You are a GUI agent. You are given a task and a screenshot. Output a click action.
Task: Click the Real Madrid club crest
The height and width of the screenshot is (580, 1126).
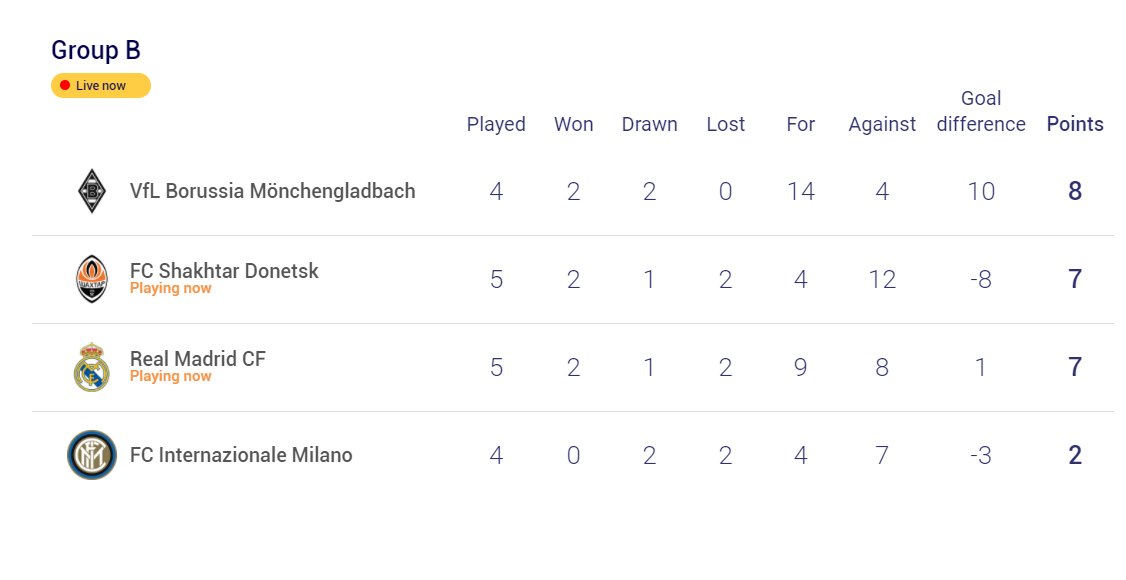point(91,367)
